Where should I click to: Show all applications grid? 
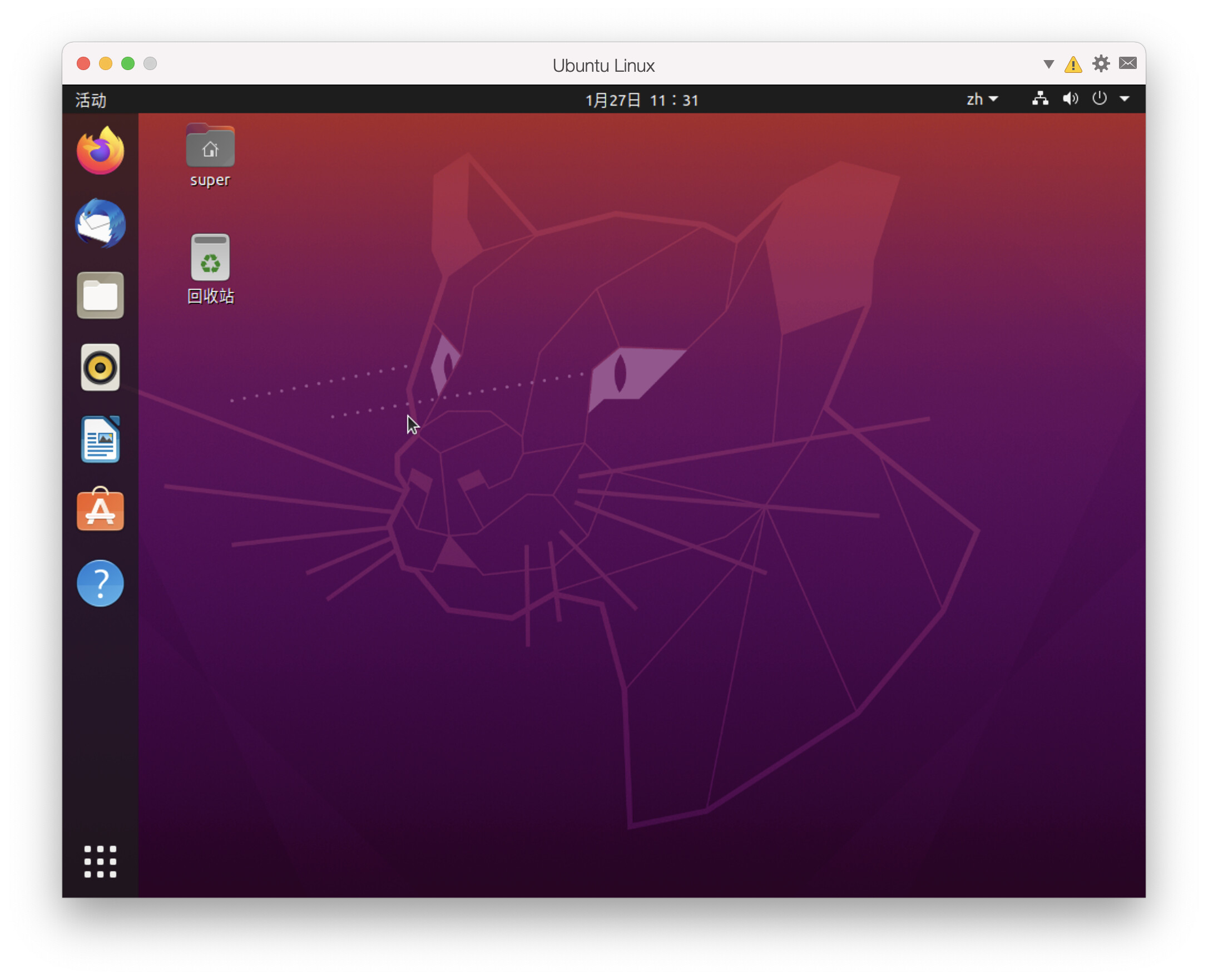pyautogui.click(x=101, y=862)
